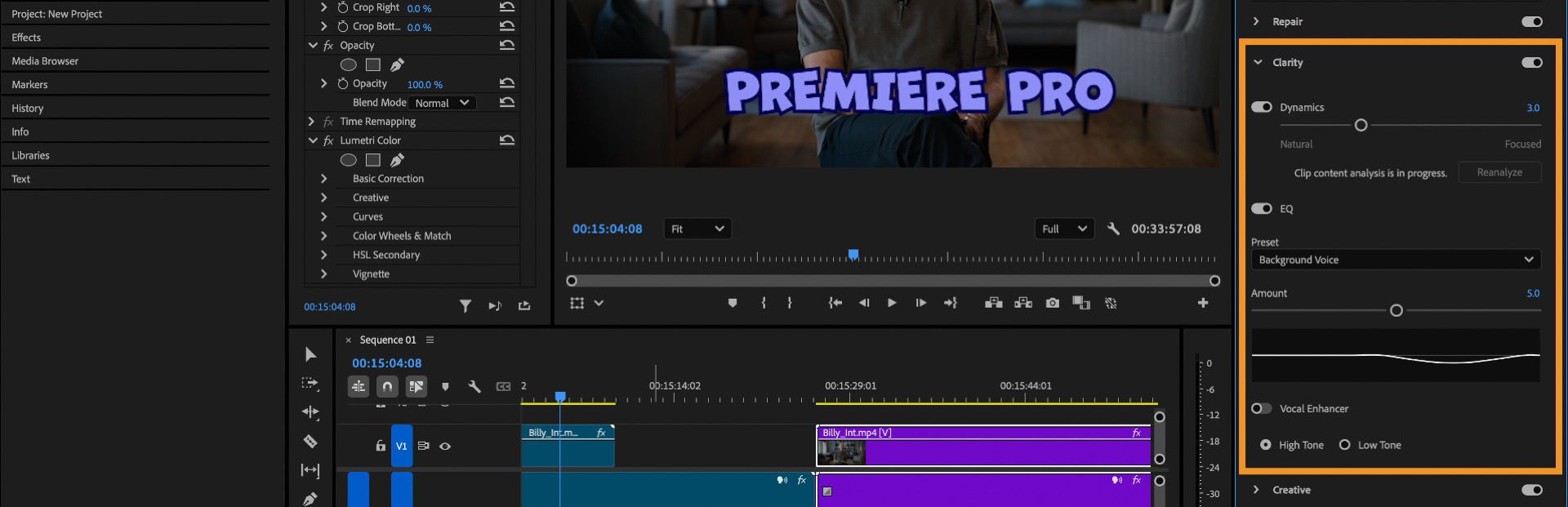
Task: Toggle linked selection in timeline
Action: click(x=416, y=386)
